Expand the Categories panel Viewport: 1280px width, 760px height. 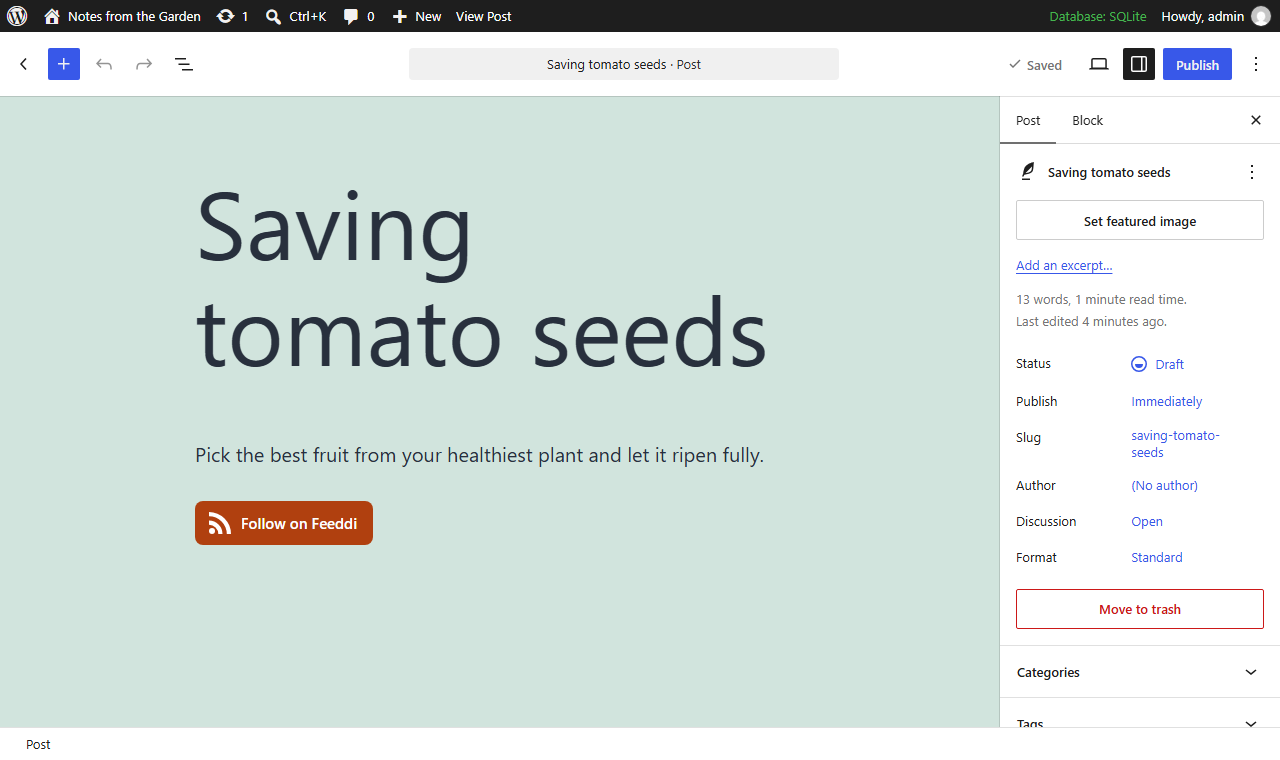click(1140, 672)
